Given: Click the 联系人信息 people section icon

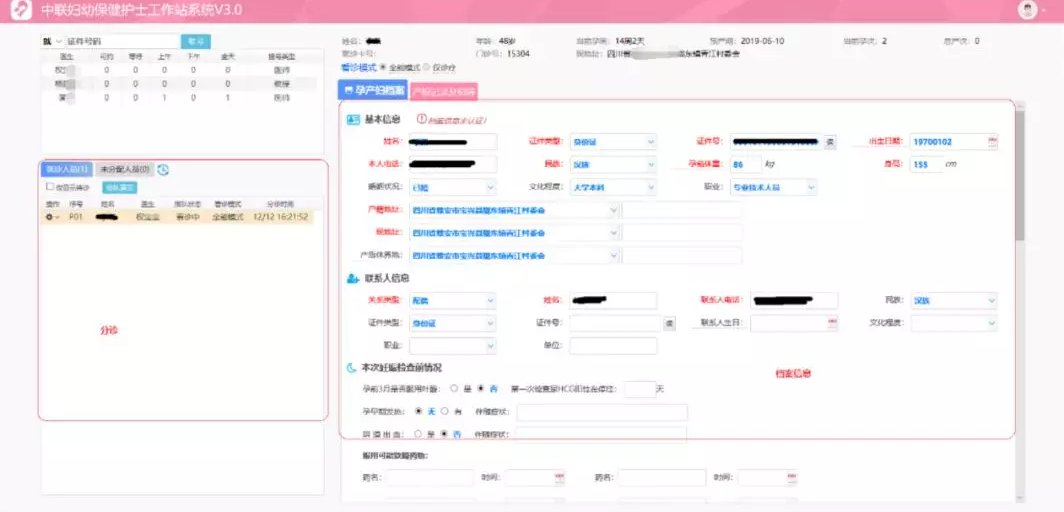Looking at the screenshot, I should pyautogui.click(x=353, y=278).
